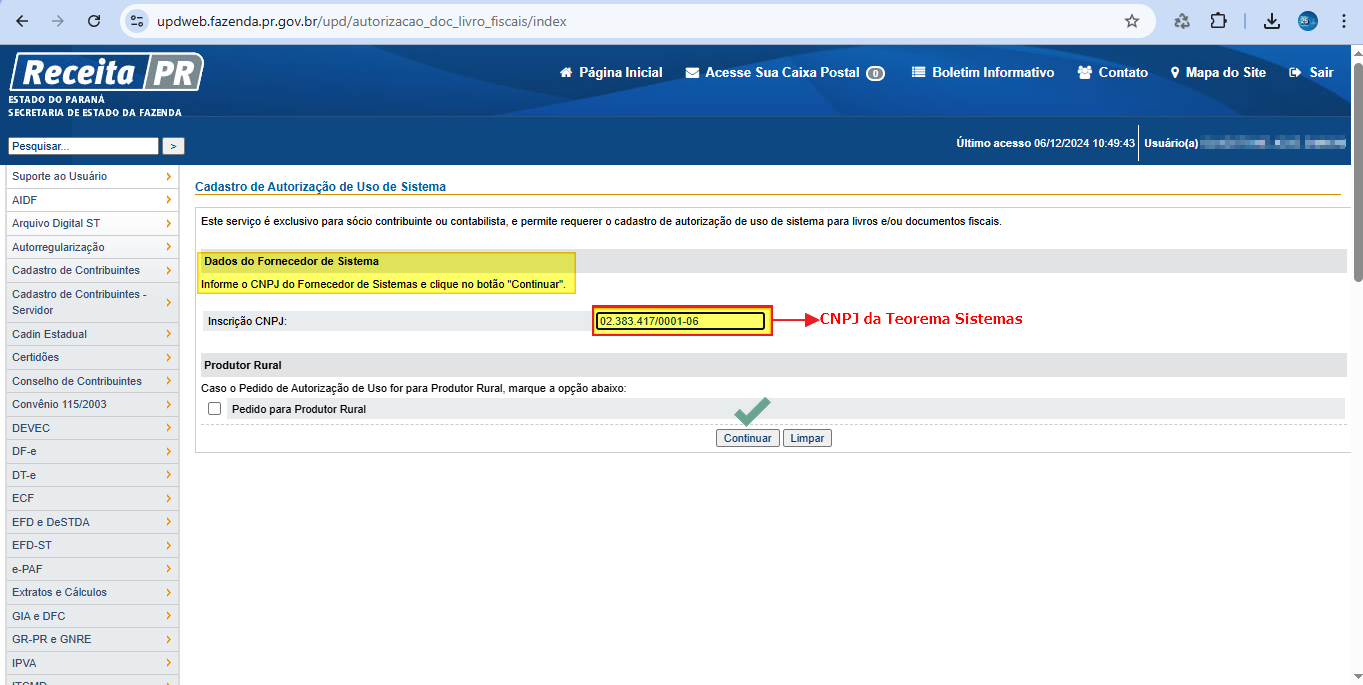Open Chrome three-dot menu
Image resolution: width=1363 pixels, height=685 pixels.
click(1343, 21)
